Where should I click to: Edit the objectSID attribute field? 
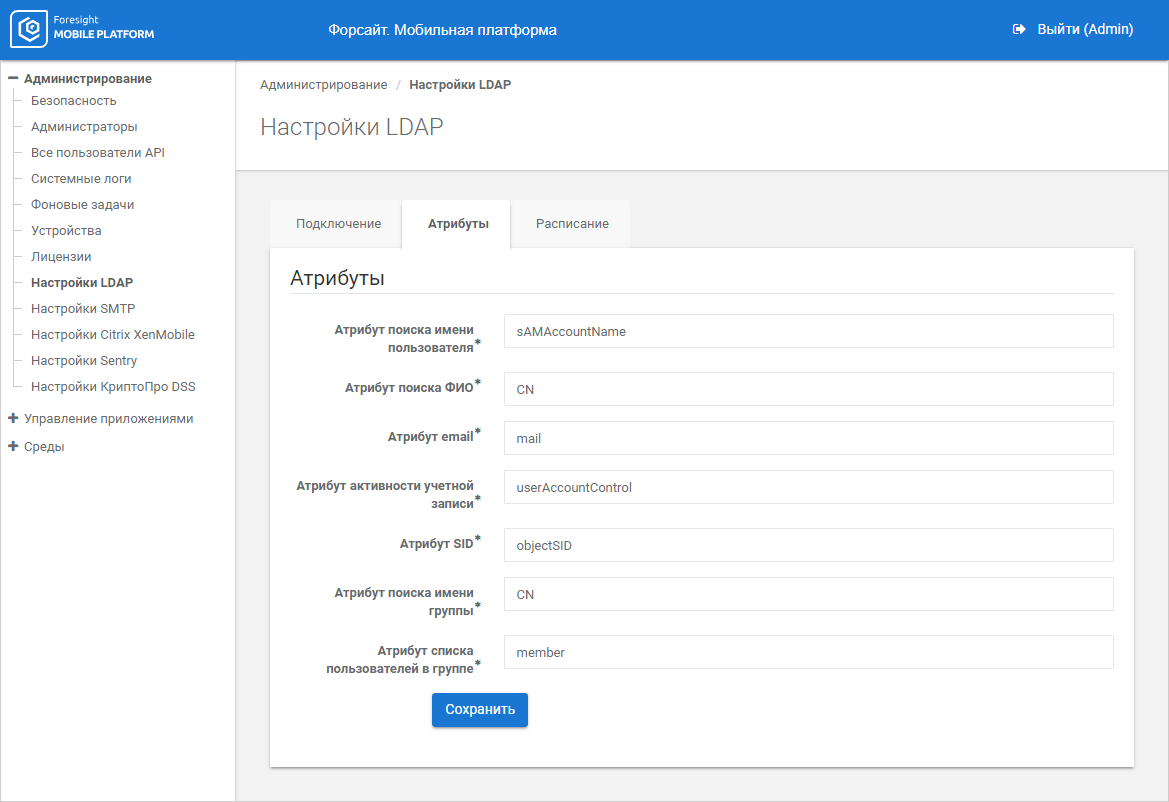(x=808, y=545)
